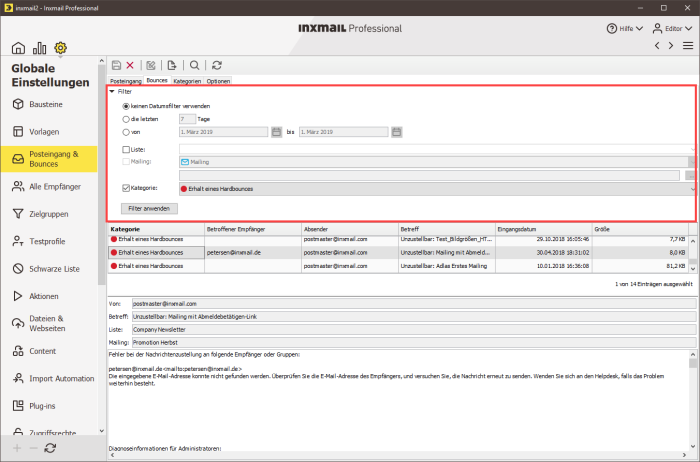Screen dimensions: 700x462
Task: Sort by Größe column header
Action: tap(640, 229)
